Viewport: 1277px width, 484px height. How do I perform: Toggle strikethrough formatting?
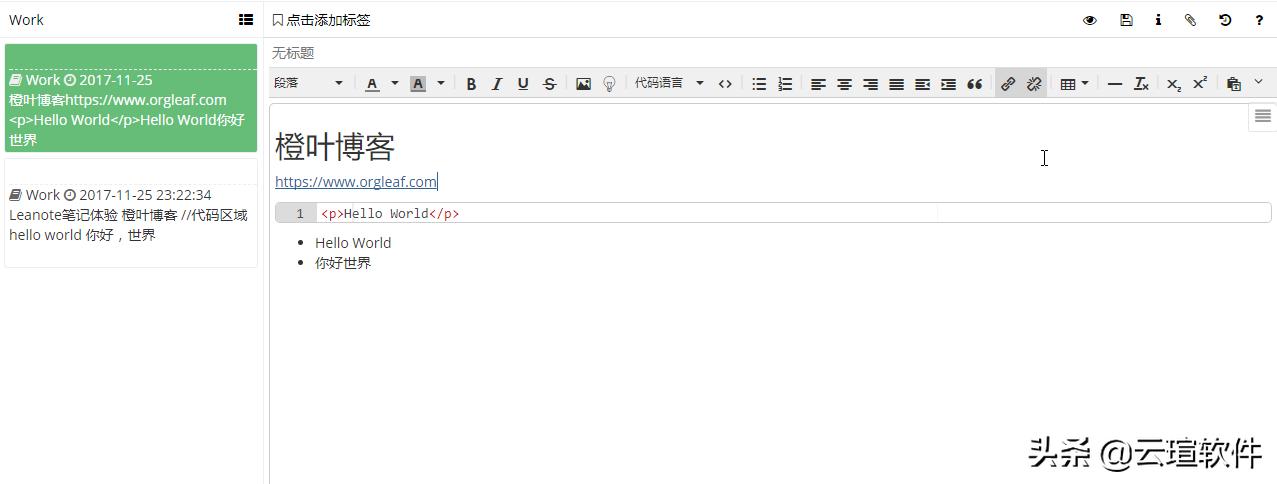(549, 84)
